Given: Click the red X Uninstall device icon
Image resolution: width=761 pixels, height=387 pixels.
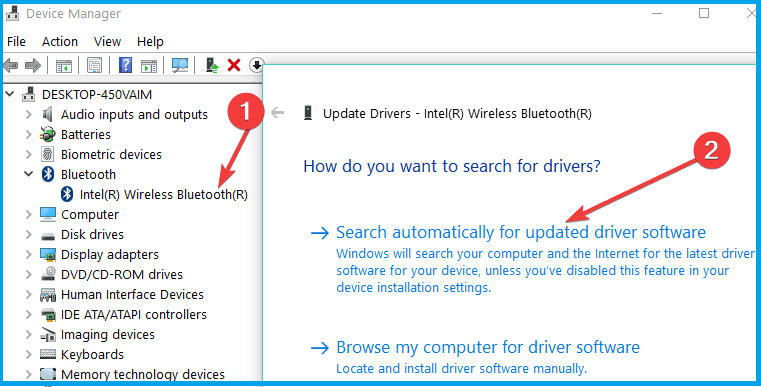Looking at the screenshot, I should point(234,65).
